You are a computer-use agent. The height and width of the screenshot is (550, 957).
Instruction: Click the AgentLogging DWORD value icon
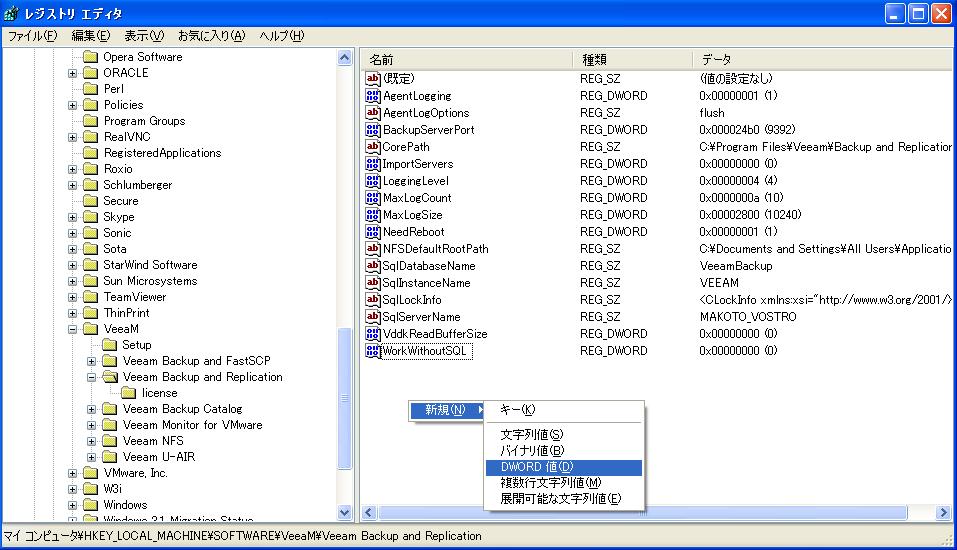(372, 96)
